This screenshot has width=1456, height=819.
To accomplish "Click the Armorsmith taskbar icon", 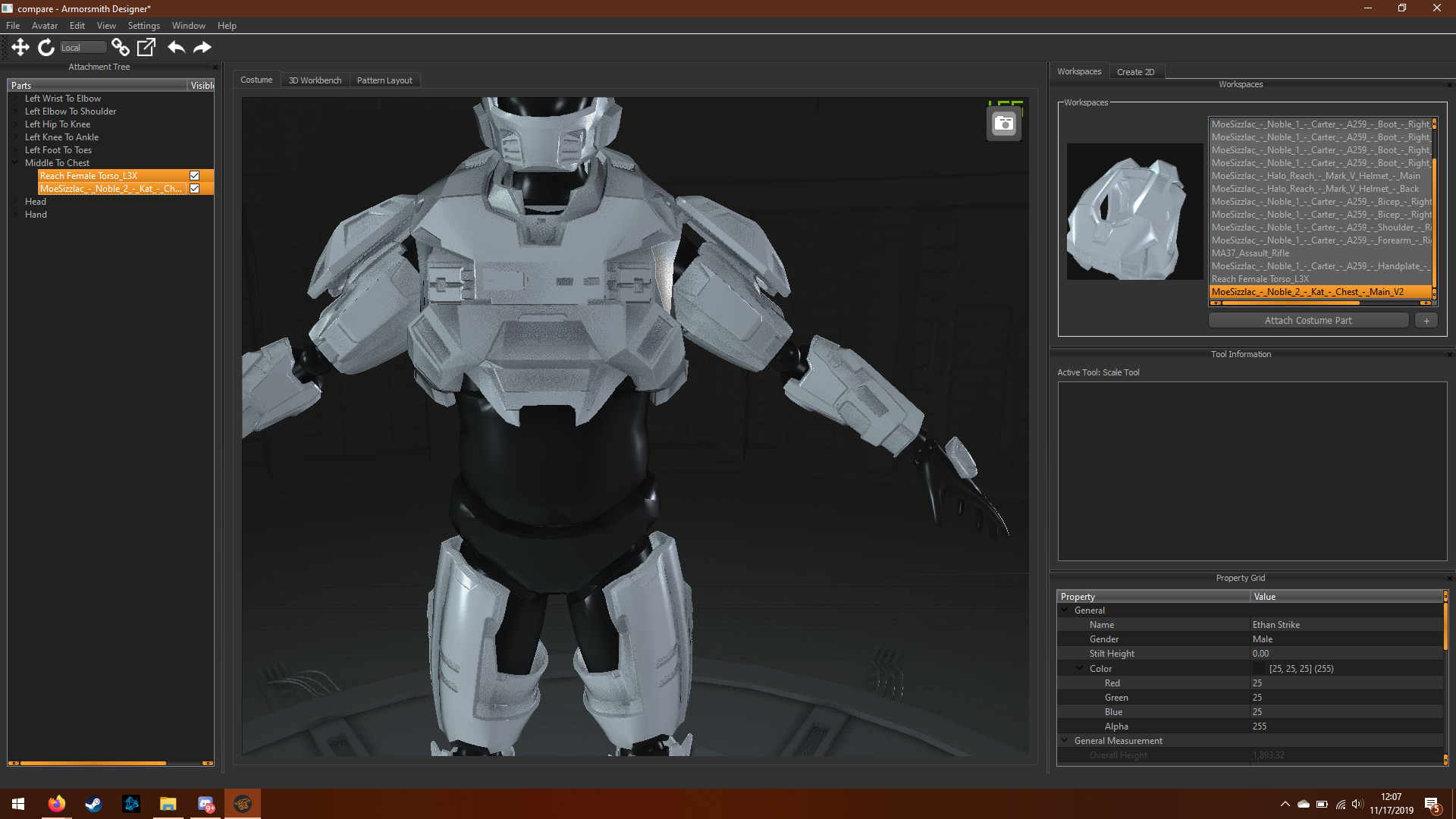I will click(243, 804).
